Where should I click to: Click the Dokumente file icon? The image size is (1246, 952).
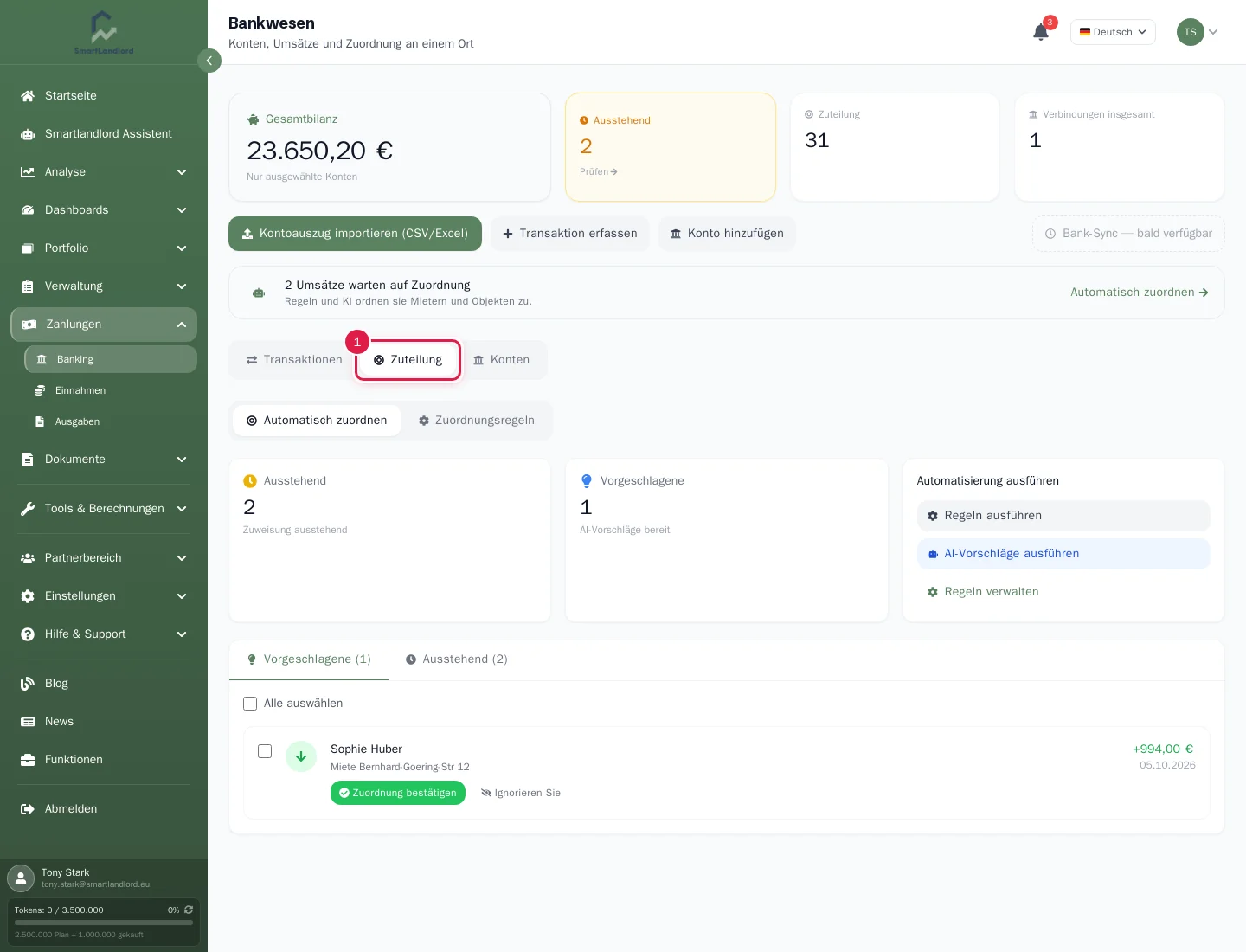[28, 460]
